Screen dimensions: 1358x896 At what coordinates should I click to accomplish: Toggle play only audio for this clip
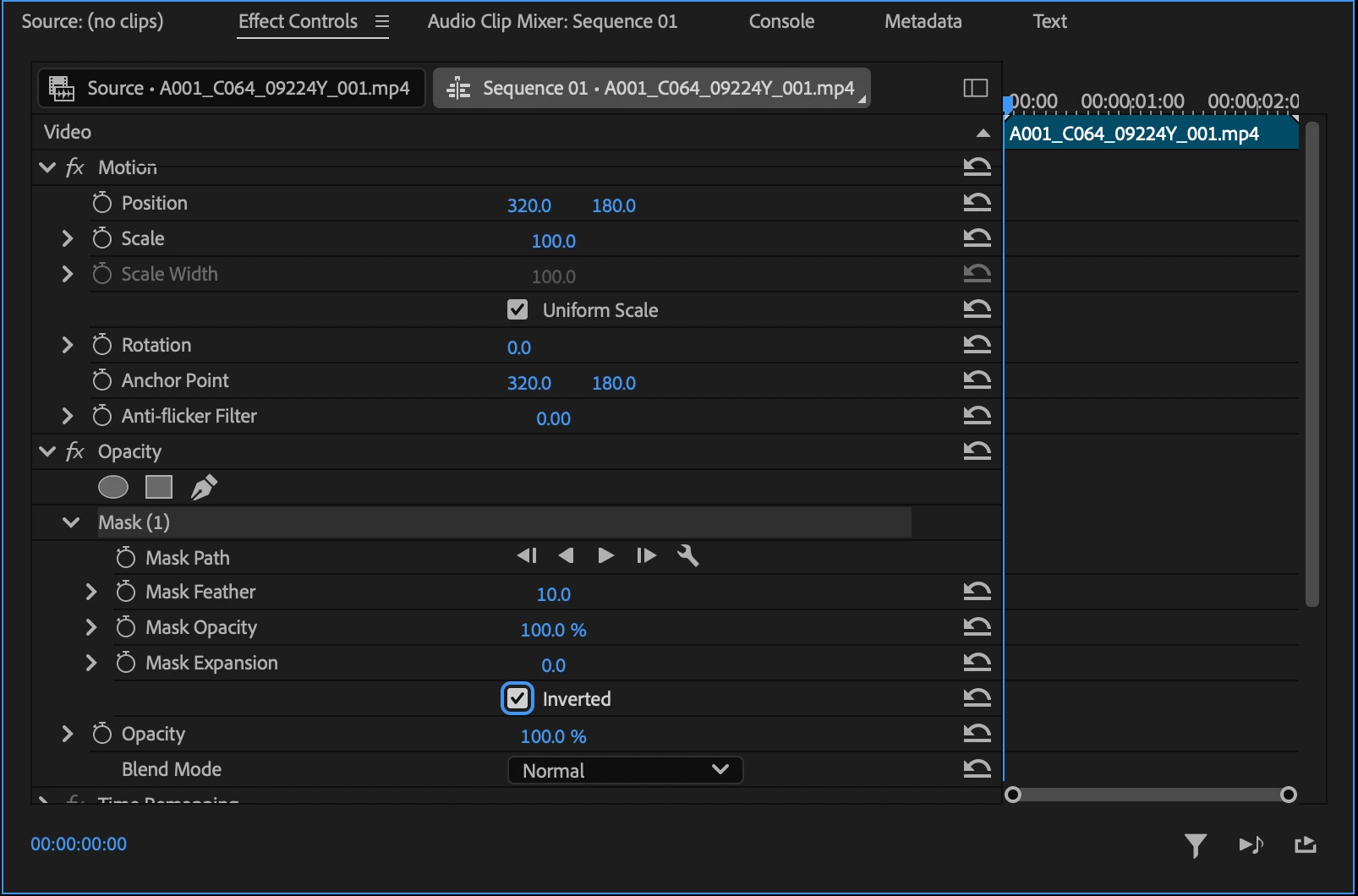click(1251, 844)
